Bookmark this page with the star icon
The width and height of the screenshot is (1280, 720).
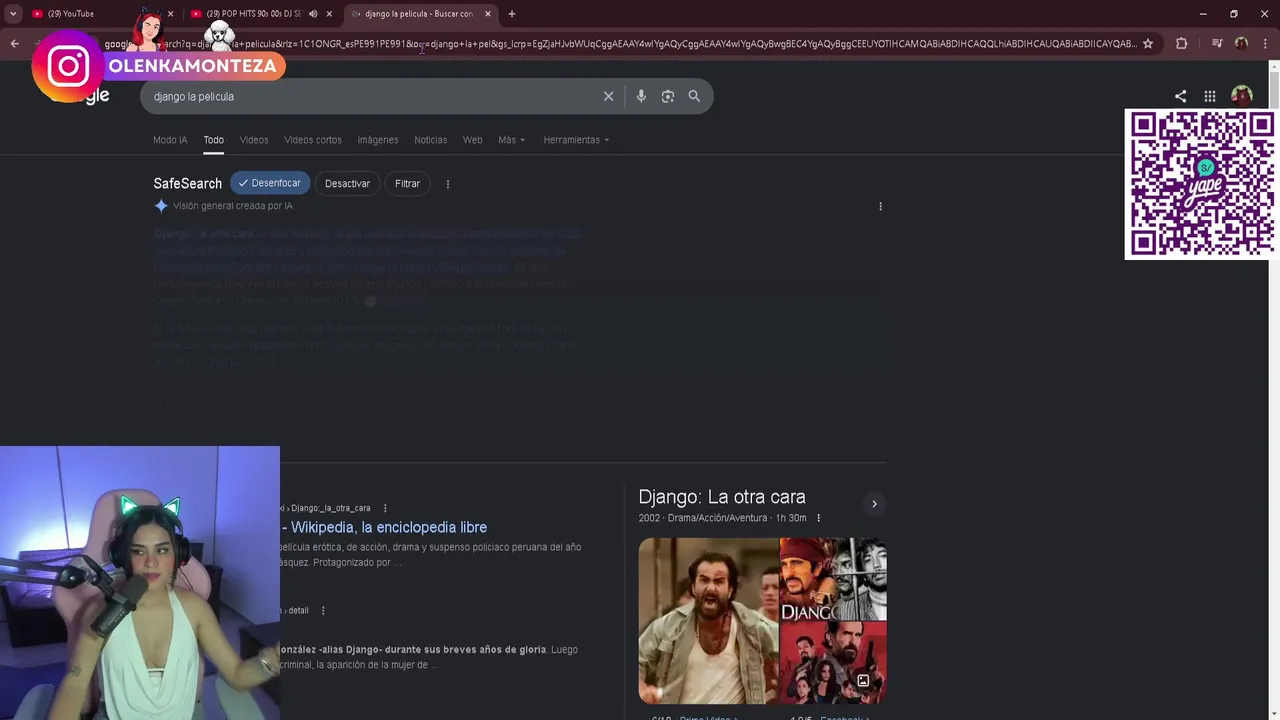click(1148, 43)
